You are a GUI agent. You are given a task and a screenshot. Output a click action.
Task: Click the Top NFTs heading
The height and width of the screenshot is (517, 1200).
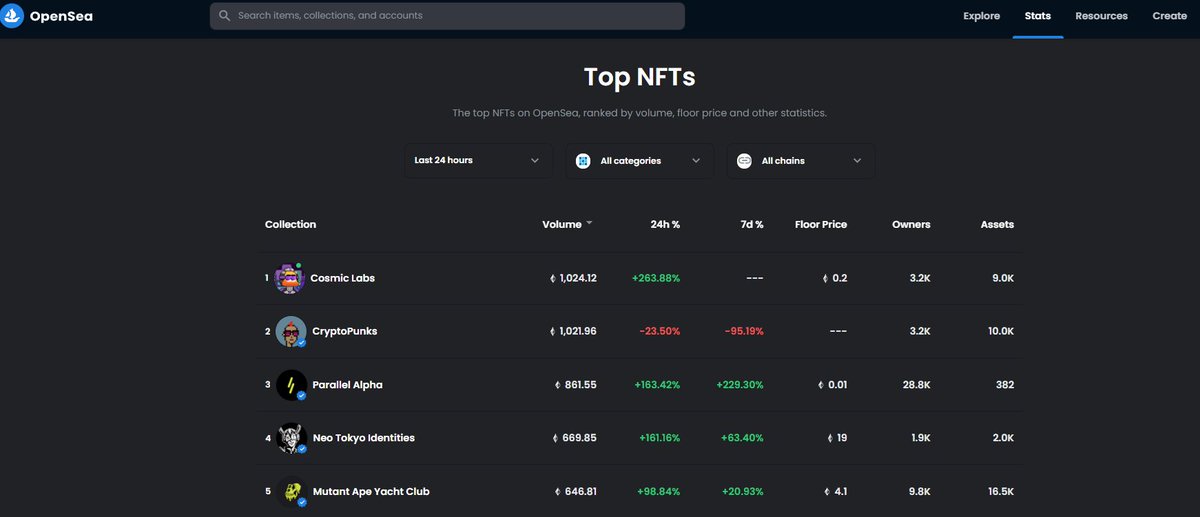pos(639,76)
